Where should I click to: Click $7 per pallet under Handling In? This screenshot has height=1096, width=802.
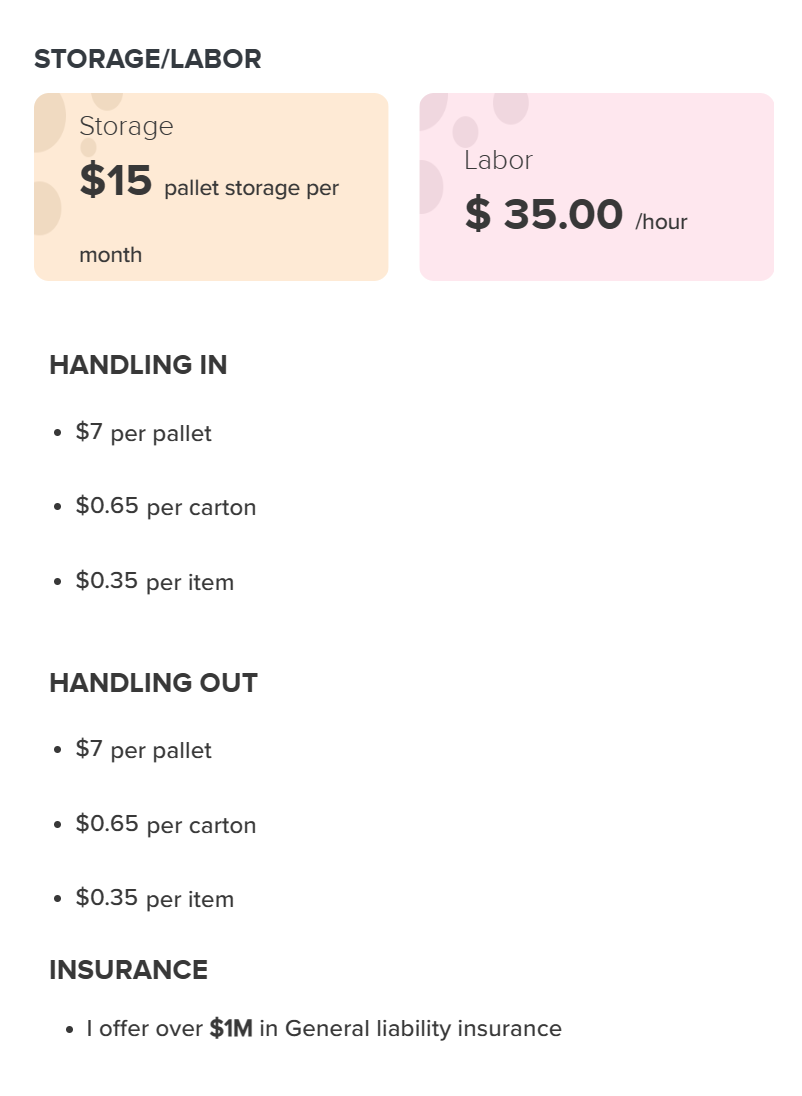click(x=143, y=433)
